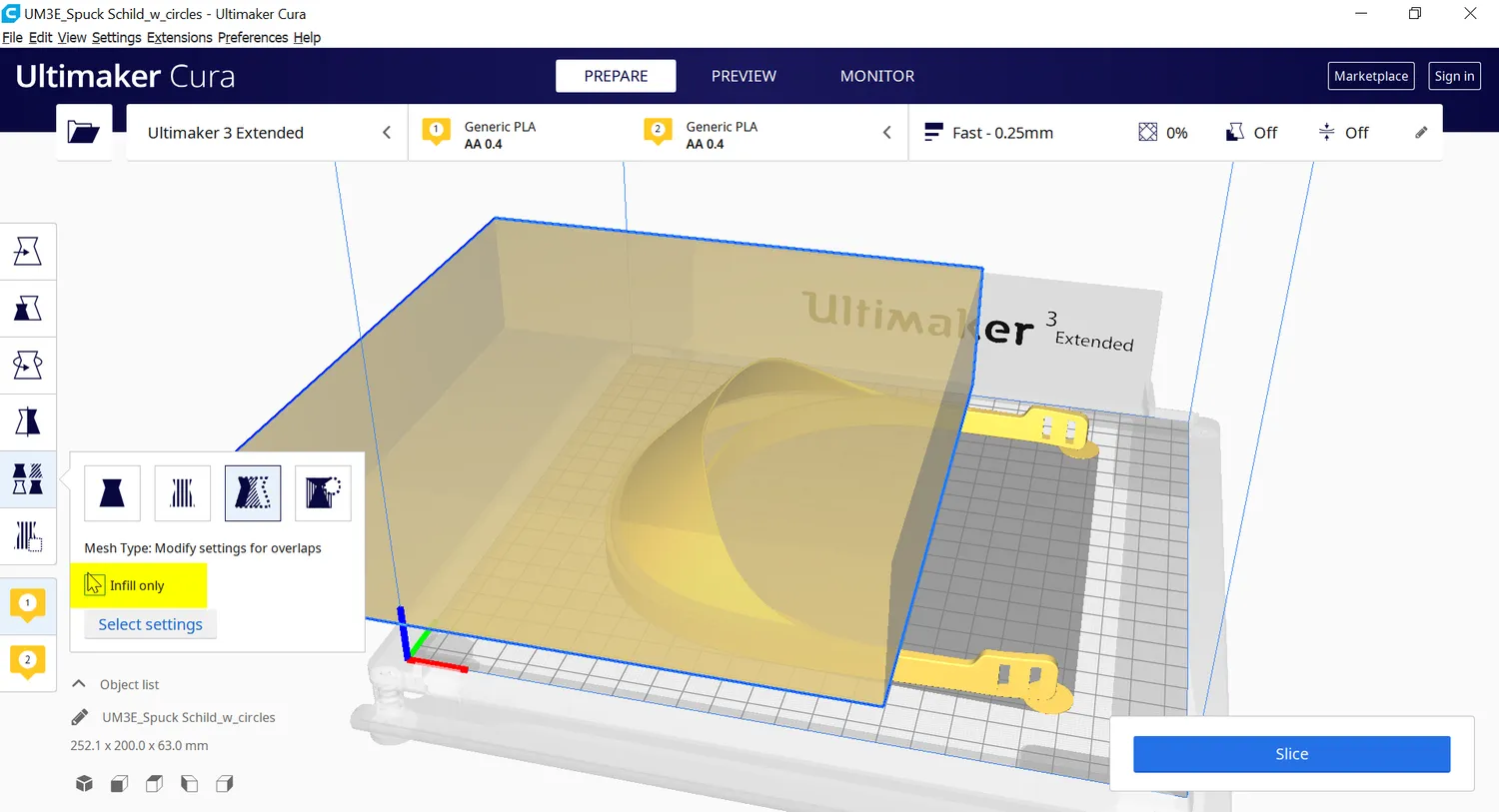Select UM3E_Spuck Schild_w_circles in object list

[188, 717]
